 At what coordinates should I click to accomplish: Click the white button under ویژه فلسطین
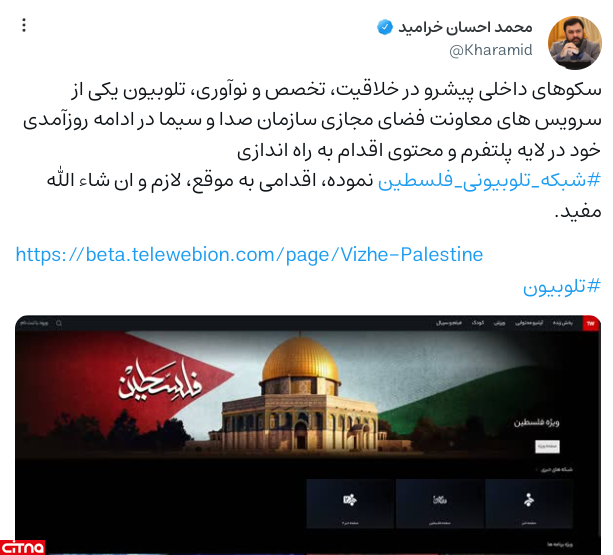click(547, 446)
